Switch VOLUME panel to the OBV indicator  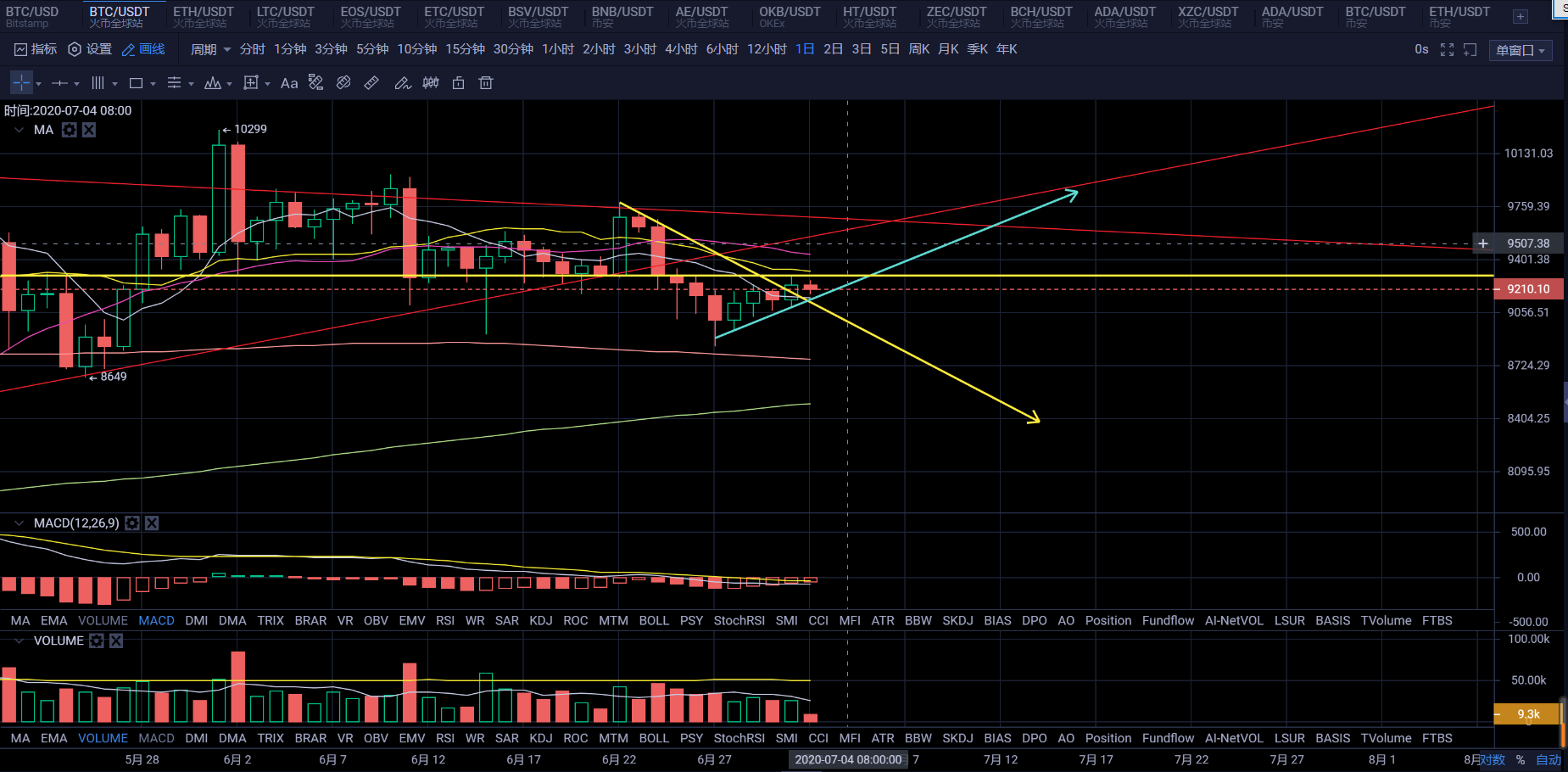(376, 739)
